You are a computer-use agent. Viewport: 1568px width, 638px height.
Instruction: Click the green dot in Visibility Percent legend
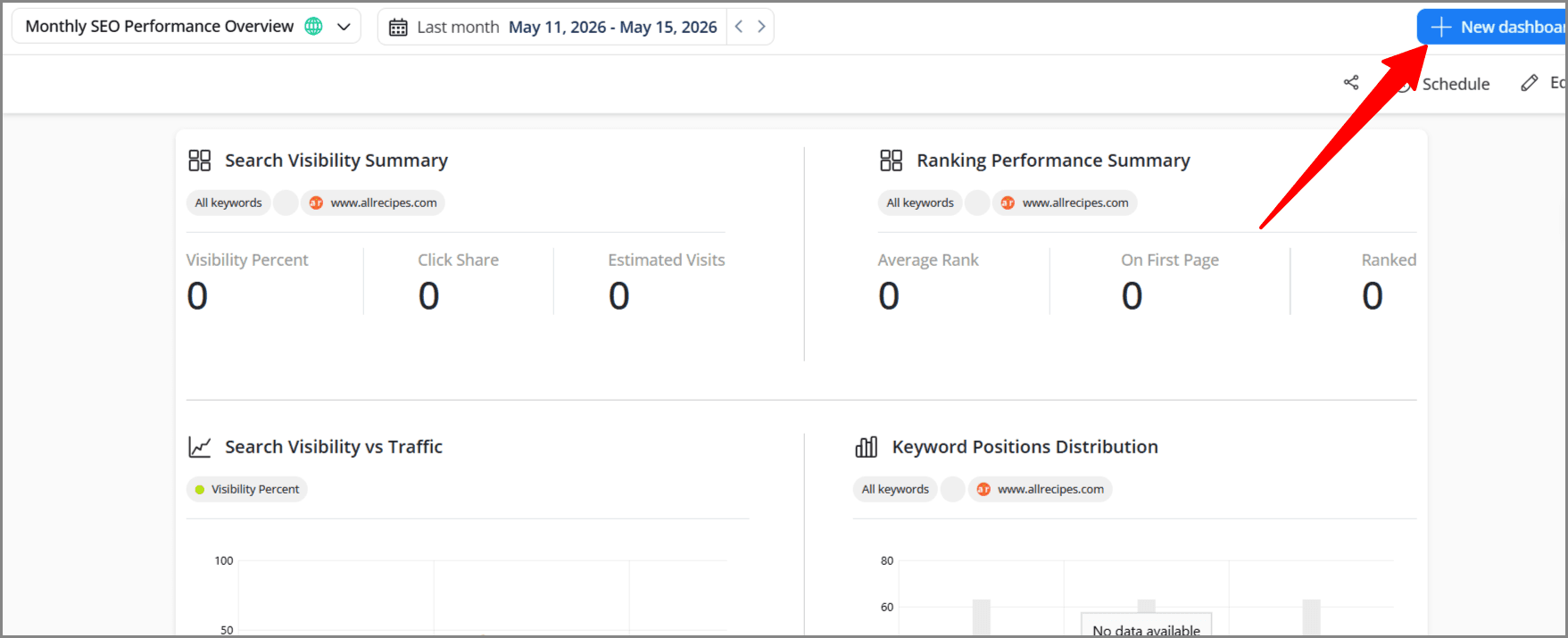tap(200, 489)
